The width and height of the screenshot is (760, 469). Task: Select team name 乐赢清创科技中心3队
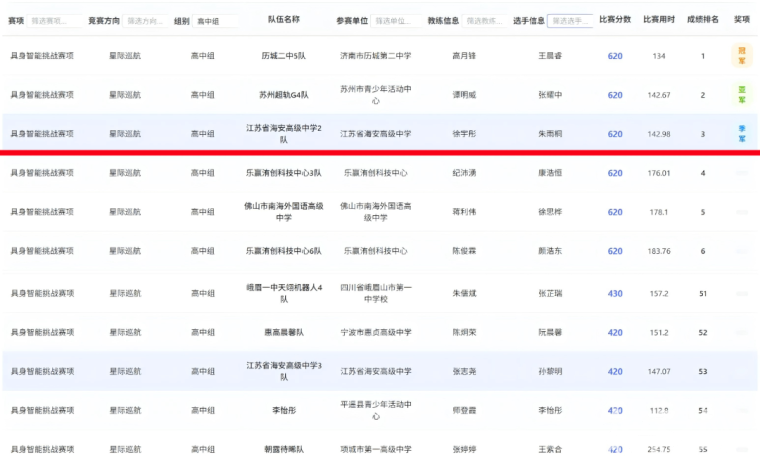tap(284, 173)
